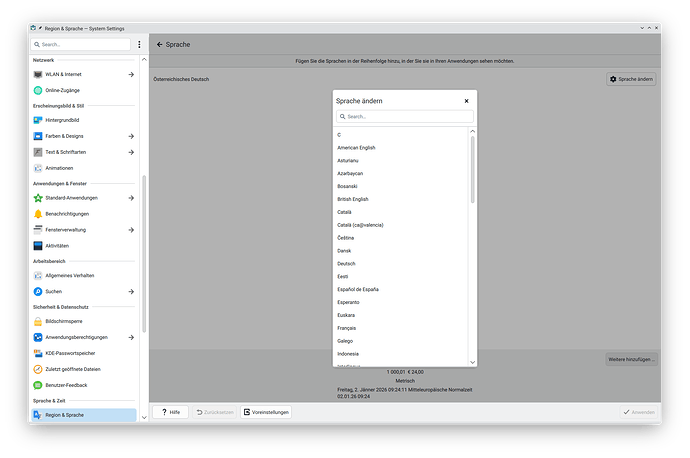This screenshot has height=458, width=690.
Task: Click the search box in Sprache ändern dialog
Action: coord(405,117)
